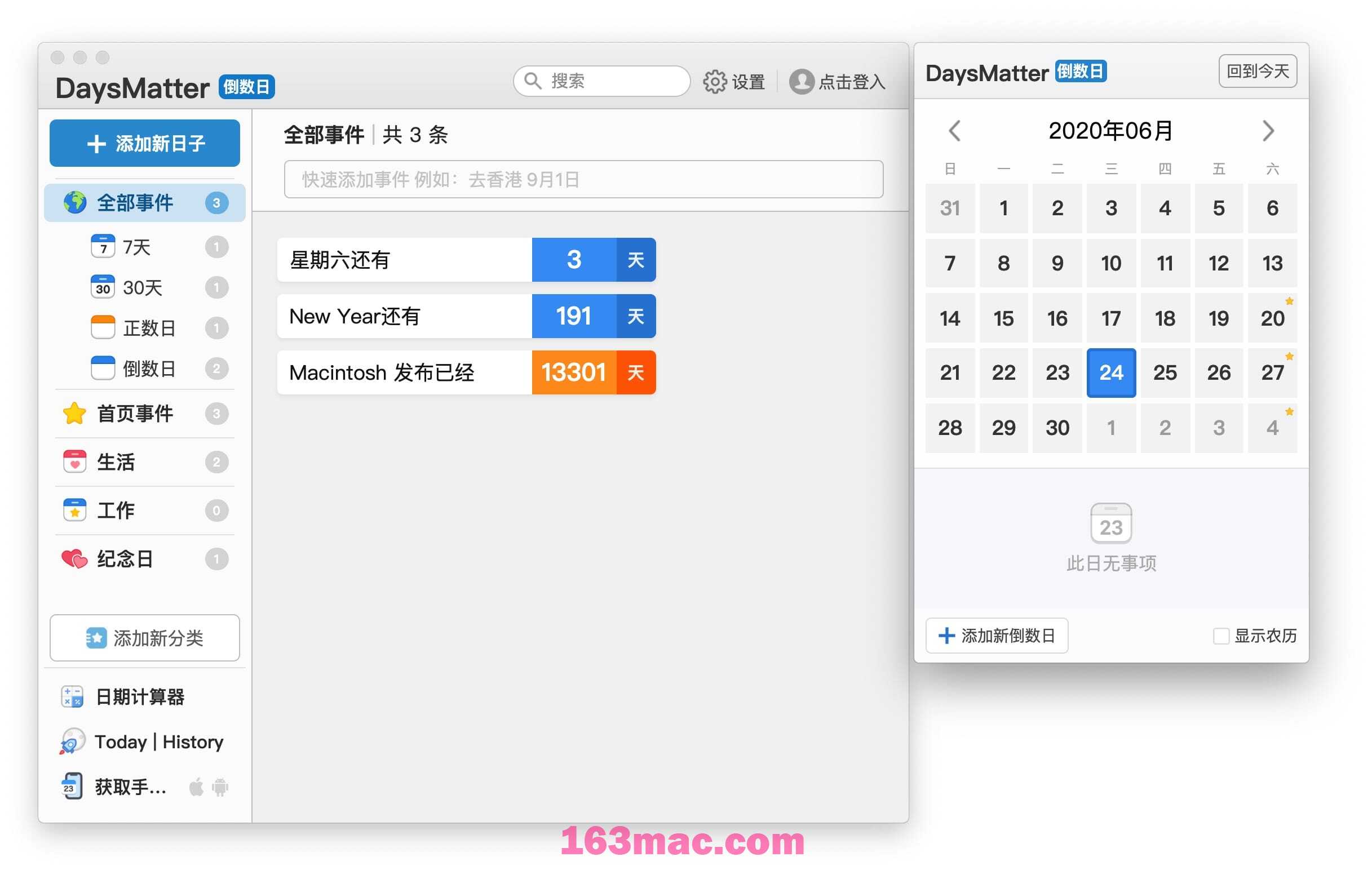The height and width of the screenshot is (870, 1372).
Task: Click the Apple logo icon in the sidebar
Action: coord(196,787)
